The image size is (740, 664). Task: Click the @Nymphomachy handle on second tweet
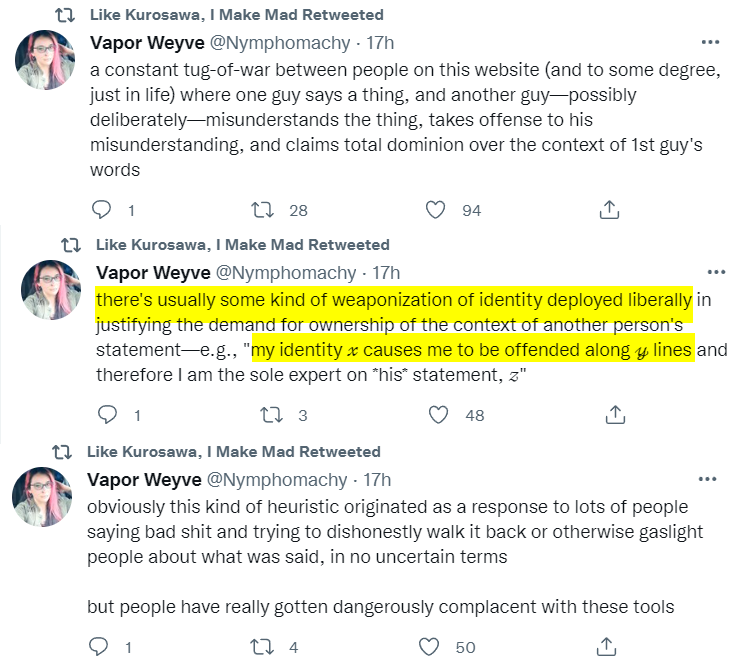tap(286, 272)
